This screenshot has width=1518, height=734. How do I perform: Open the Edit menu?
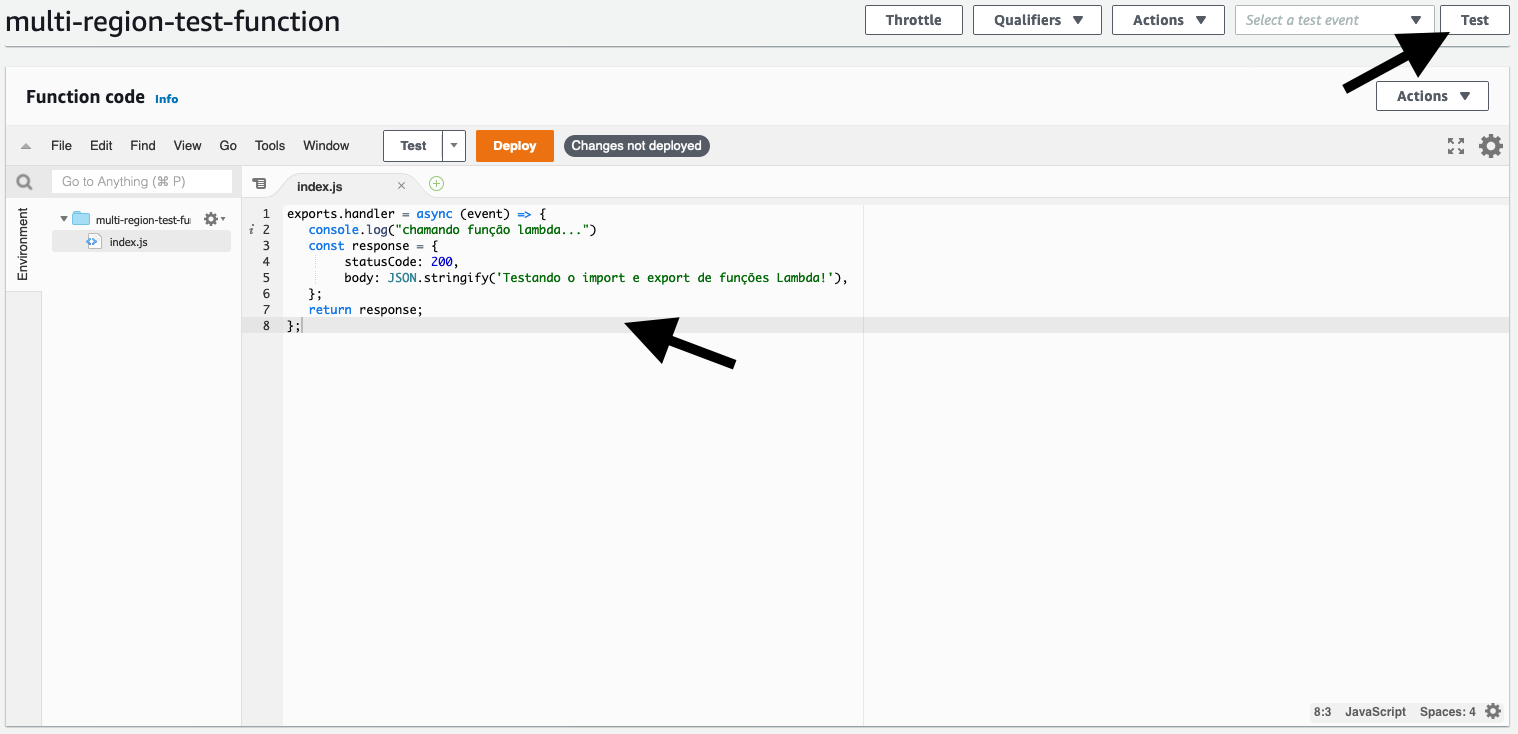(101, 146)
